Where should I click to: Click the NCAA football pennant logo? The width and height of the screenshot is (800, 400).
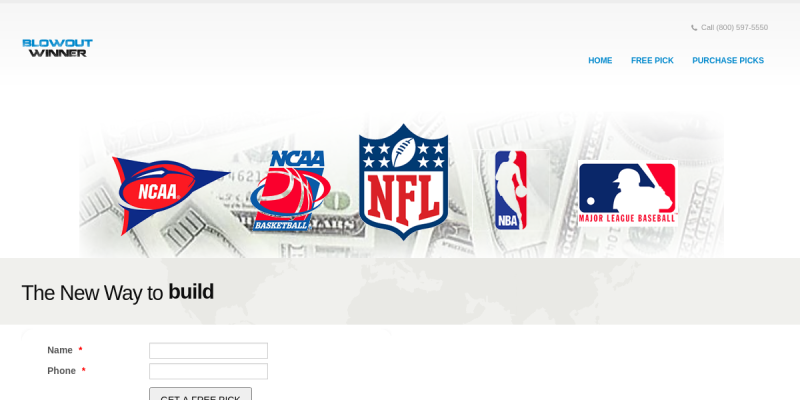click(x=170, y=196)
